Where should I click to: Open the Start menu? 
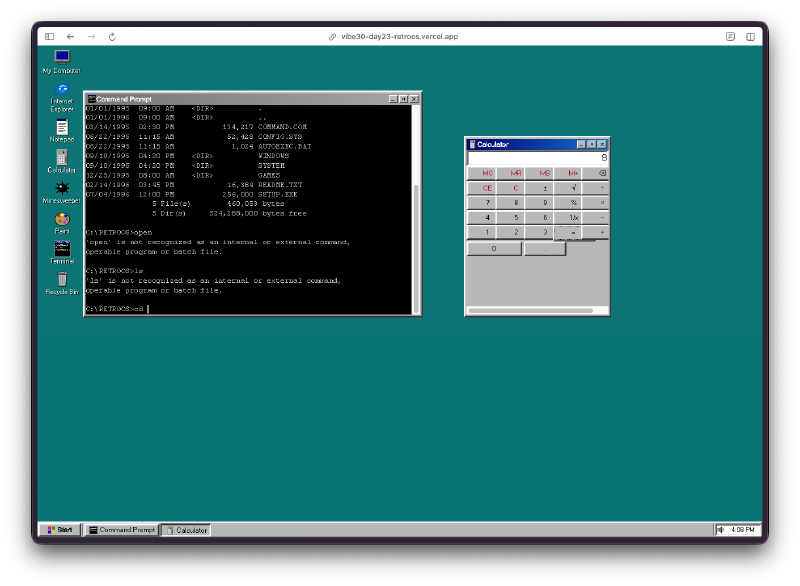[x=58, y=529]
